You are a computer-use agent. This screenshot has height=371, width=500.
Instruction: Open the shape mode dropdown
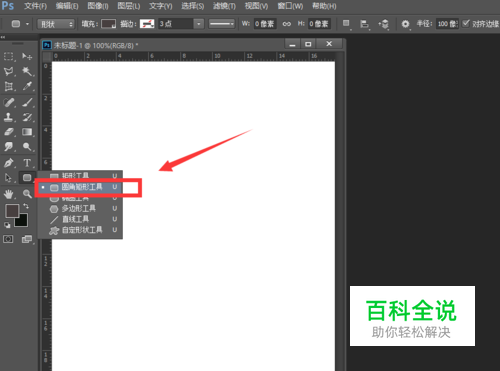pyautogui.click(x=56, y=24)
